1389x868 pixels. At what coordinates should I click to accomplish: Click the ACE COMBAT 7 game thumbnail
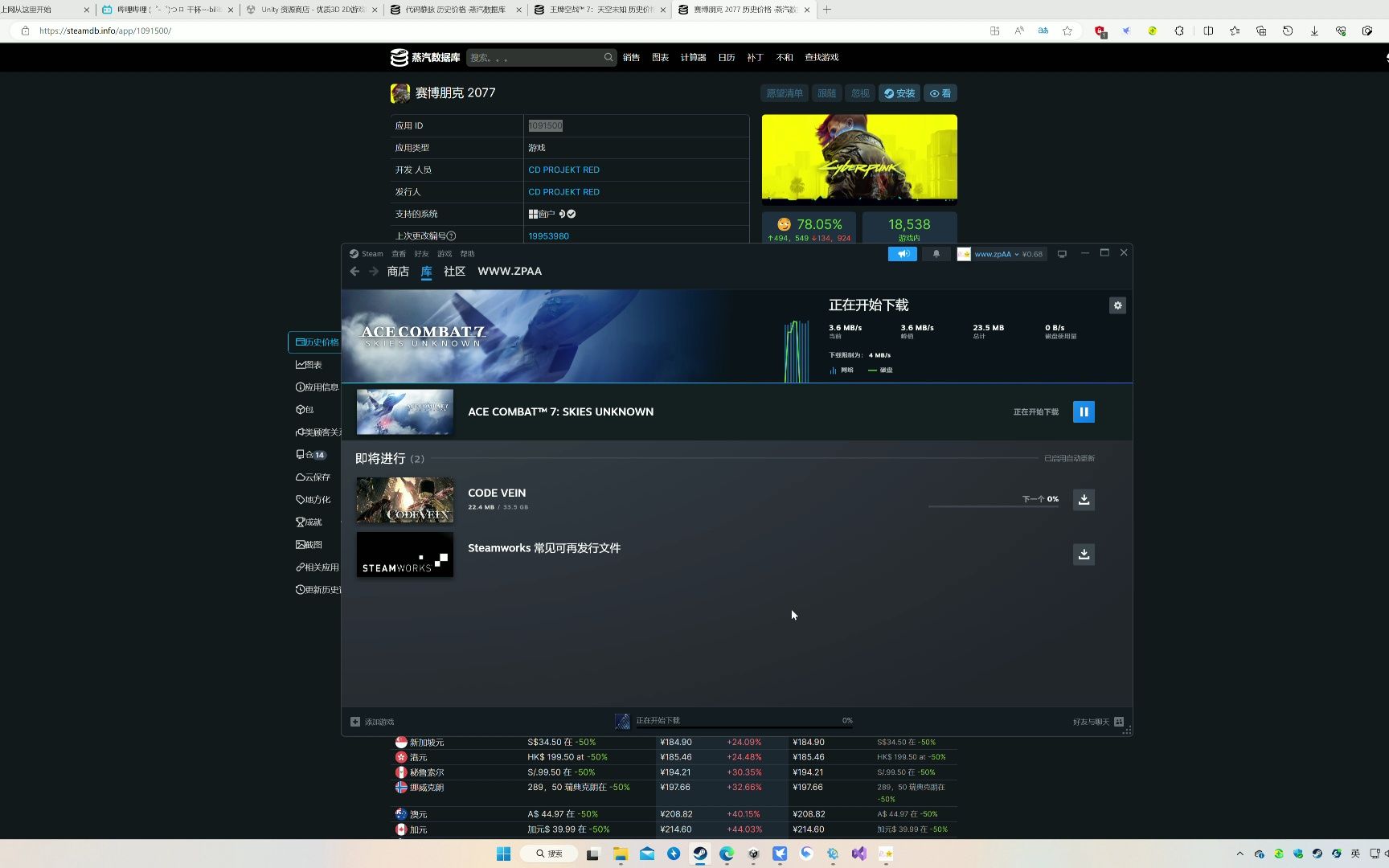pos(404,411)
